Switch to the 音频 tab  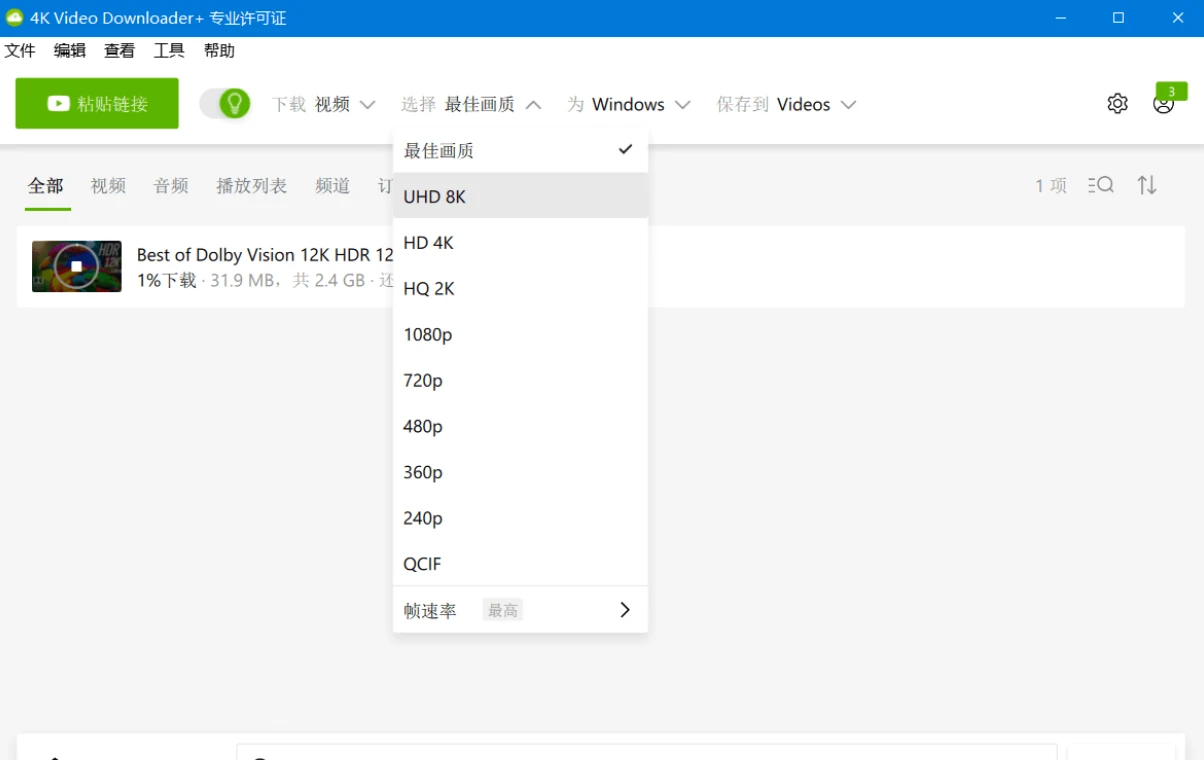coord(170,185)
